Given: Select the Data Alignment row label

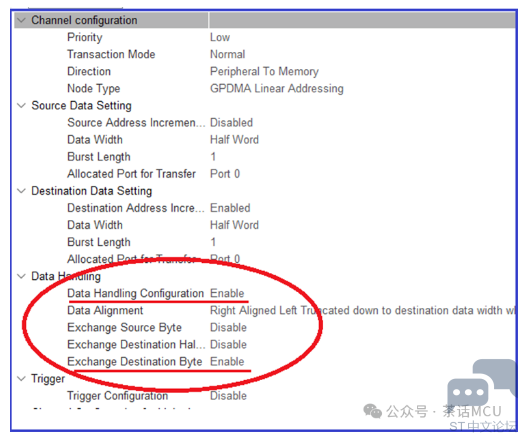Looking at the screenshot, I should 105,311.
